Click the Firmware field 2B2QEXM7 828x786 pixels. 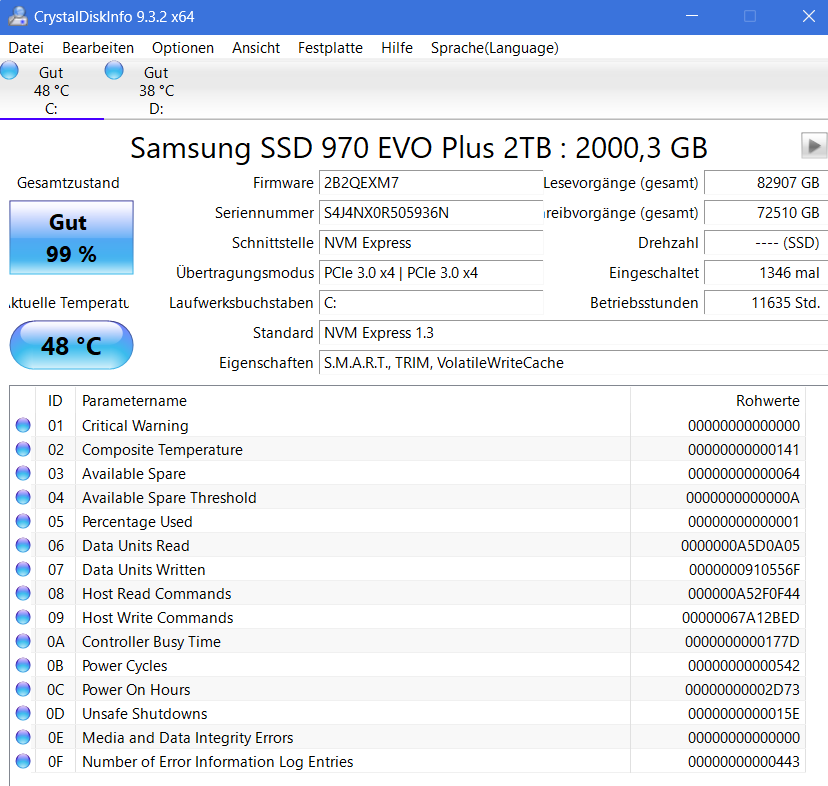[x=431, y=183]
